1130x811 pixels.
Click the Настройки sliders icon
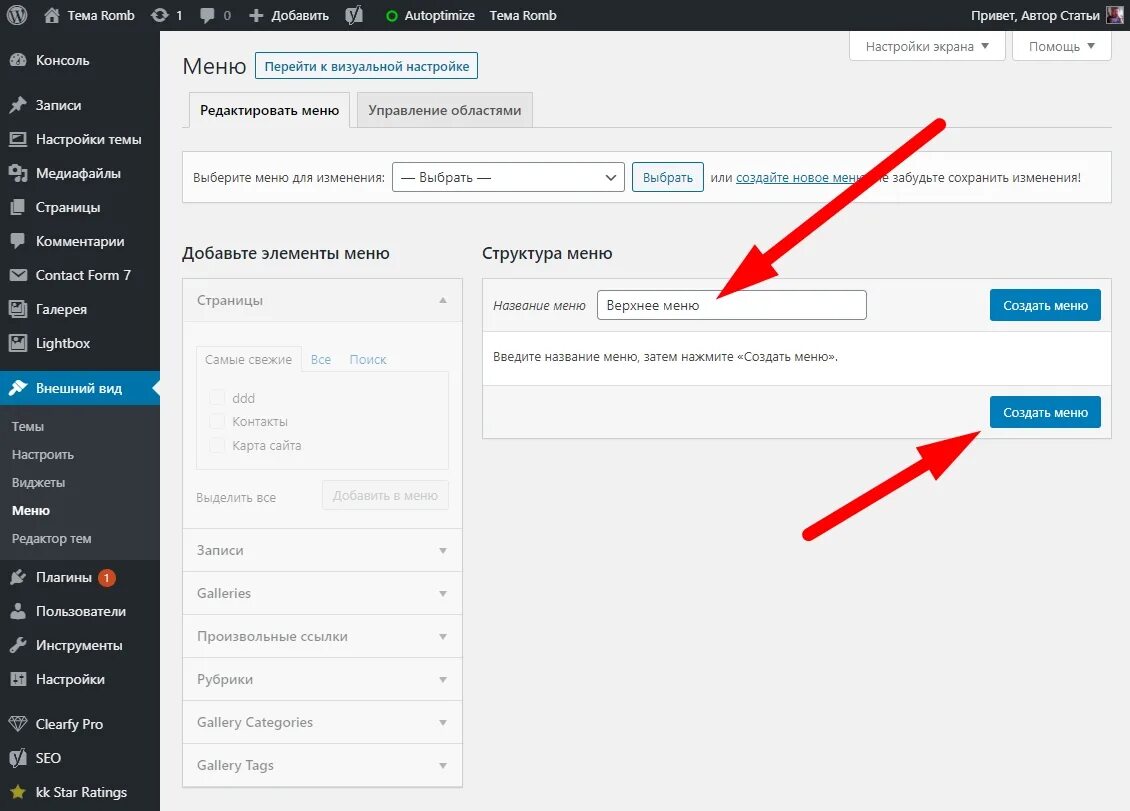coord(18,679)
